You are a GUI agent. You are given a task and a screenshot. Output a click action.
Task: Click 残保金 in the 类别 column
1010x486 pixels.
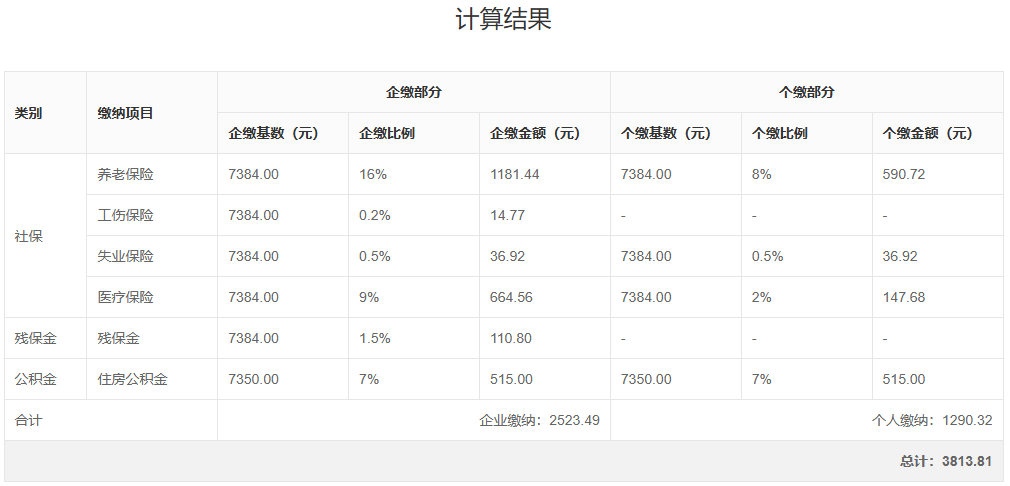35,339
